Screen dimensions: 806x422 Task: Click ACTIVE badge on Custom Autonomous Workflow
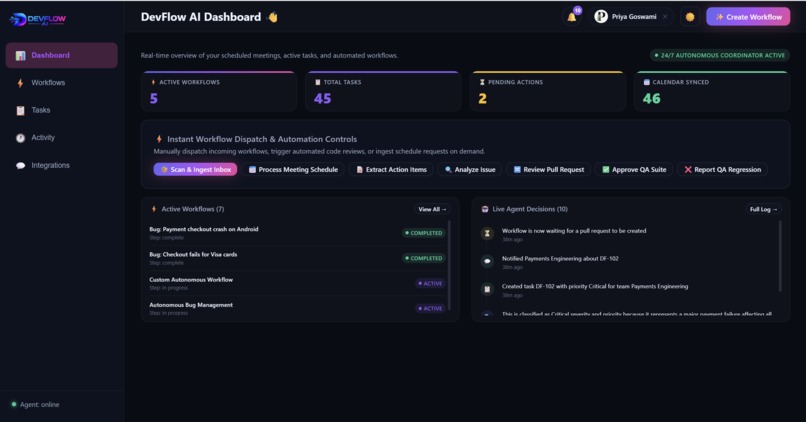[x=430, y=283]
